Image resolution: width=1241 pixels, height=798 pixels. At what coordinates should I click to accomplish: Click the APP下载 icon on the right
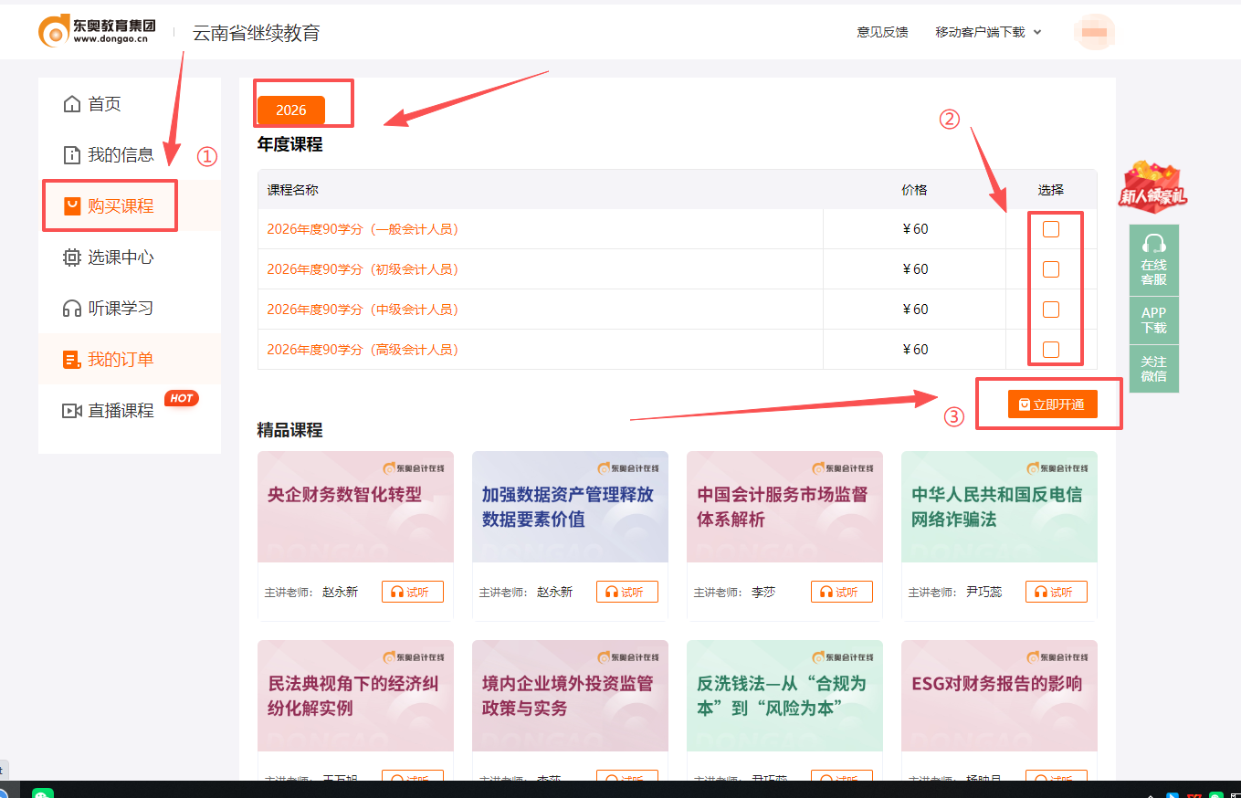pos(1154,318)
